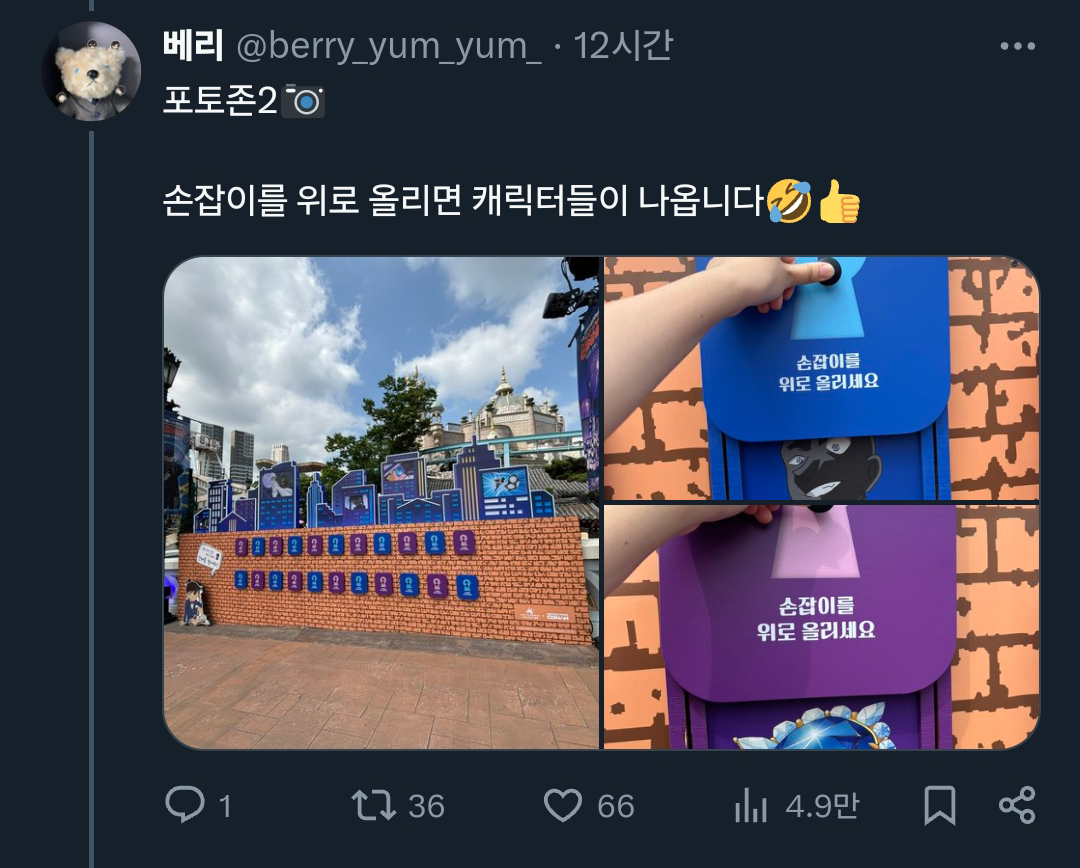Click the reply count 1

(225, 806)
